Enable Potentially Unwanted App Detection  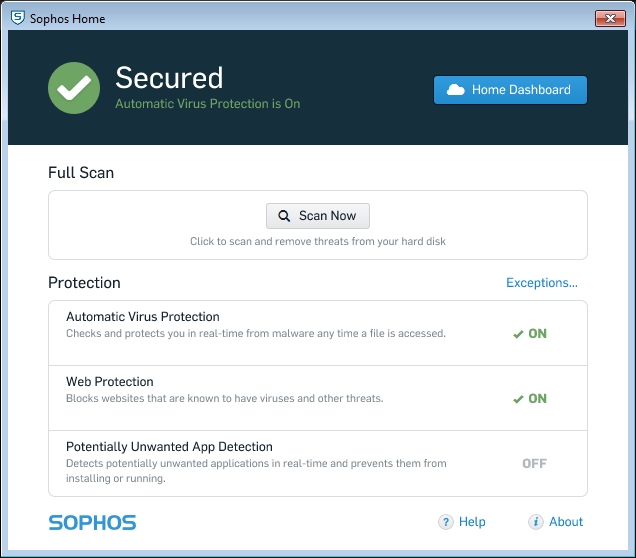(x=534, y=463)
